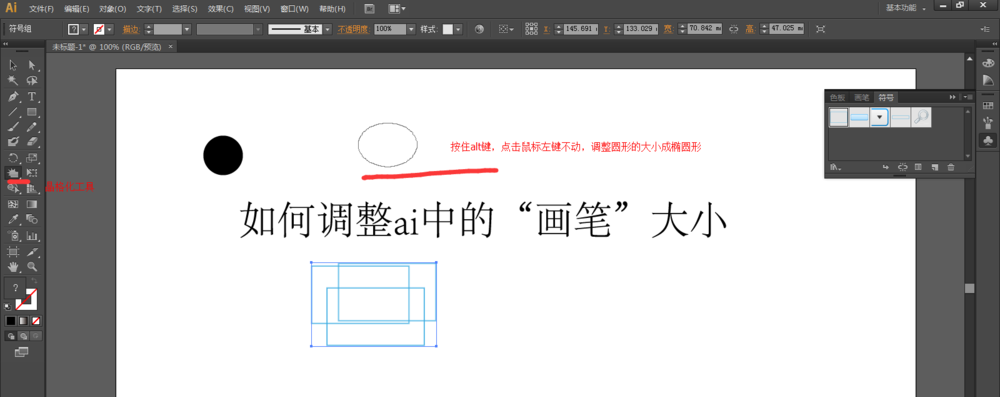Open the Color panel palette icon
This screenshot has width=1000, height=397.
tap(988, 63)
